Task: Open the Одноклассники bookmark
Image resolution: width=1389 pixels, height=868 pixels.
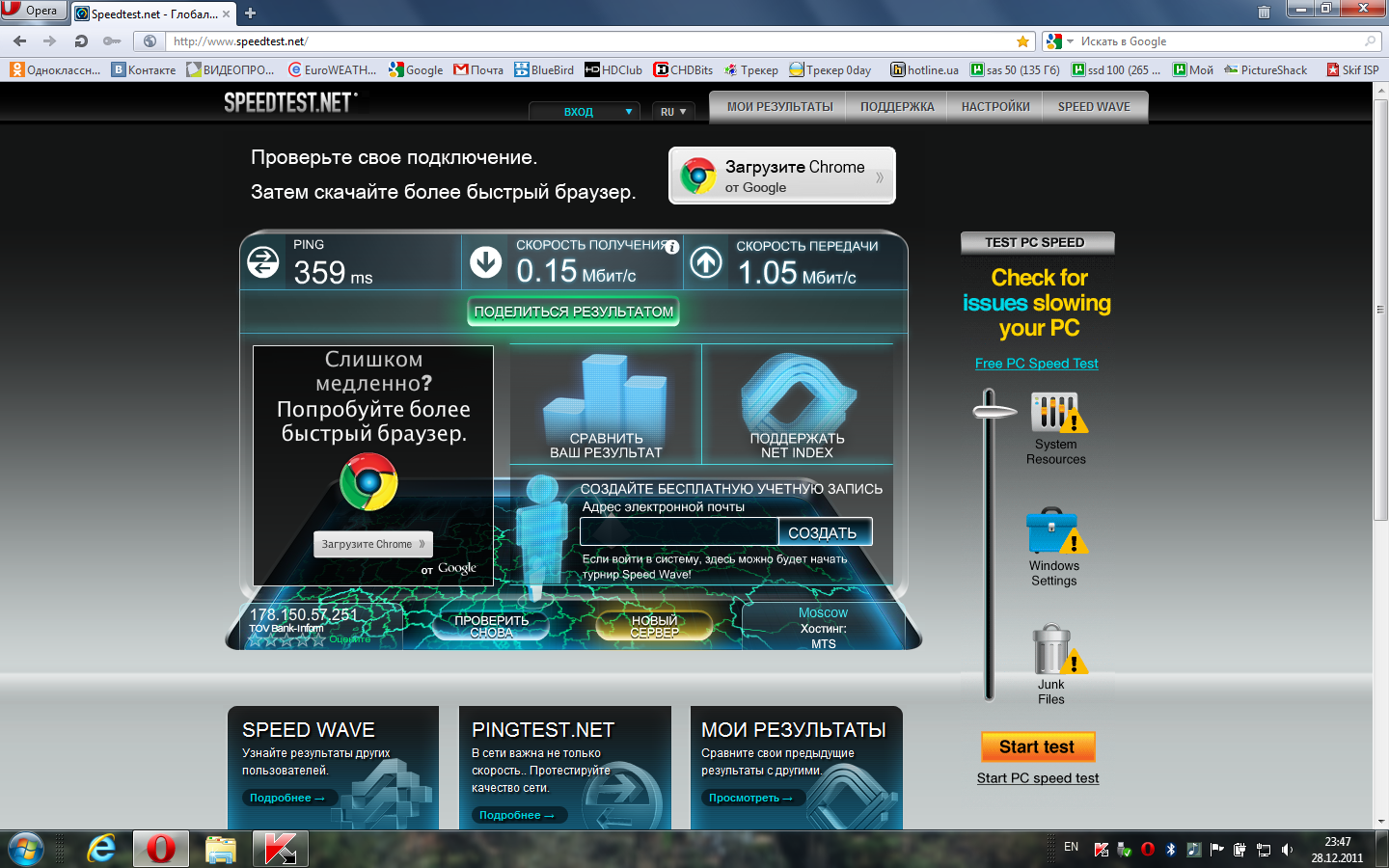Action: pyautogui.click(x=55, y=69)
